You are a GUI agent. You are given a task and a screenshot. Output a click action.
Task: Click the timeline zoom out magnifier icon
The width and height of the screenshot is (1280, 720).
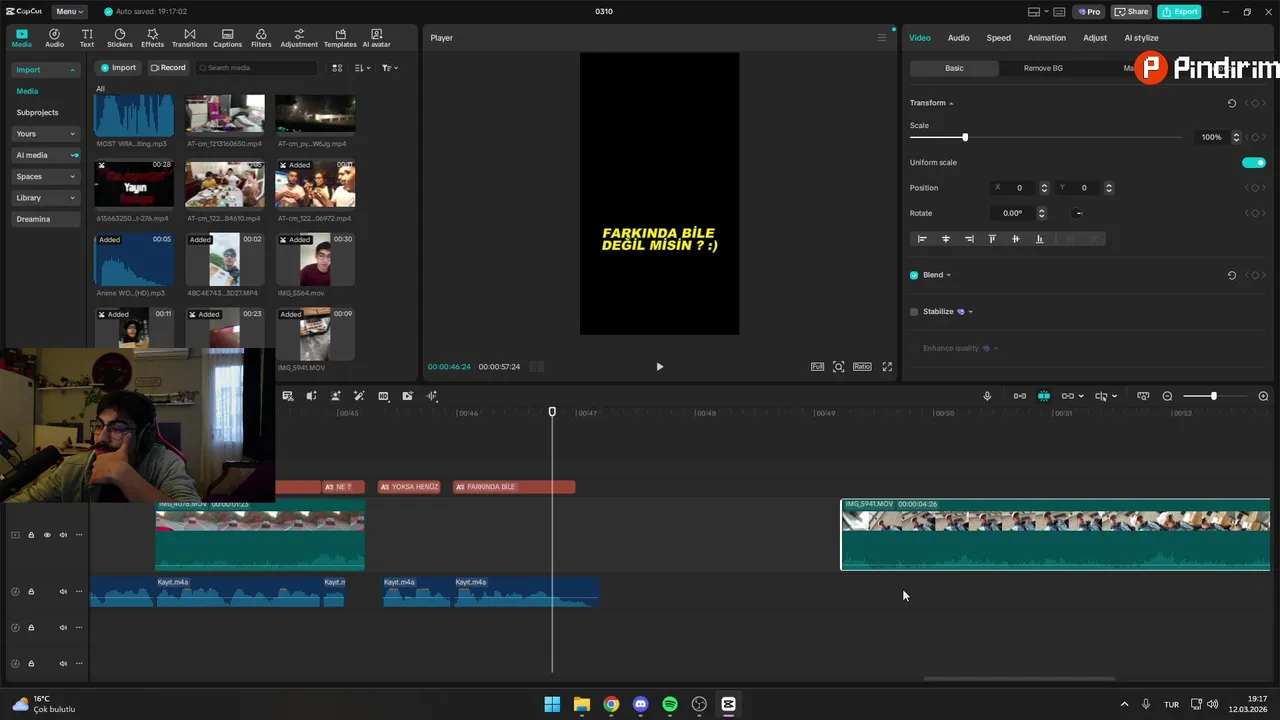[x=1167, y=396]
